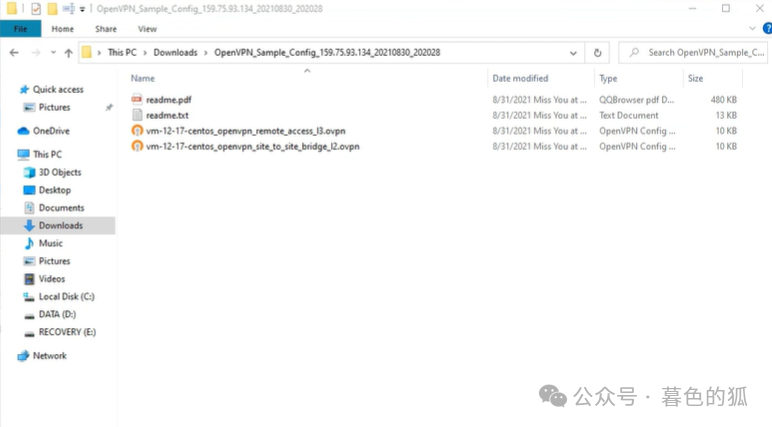Switch to the View ribbon tab
The width and height of the screenshot is (772, 427).
click(147, 29)
